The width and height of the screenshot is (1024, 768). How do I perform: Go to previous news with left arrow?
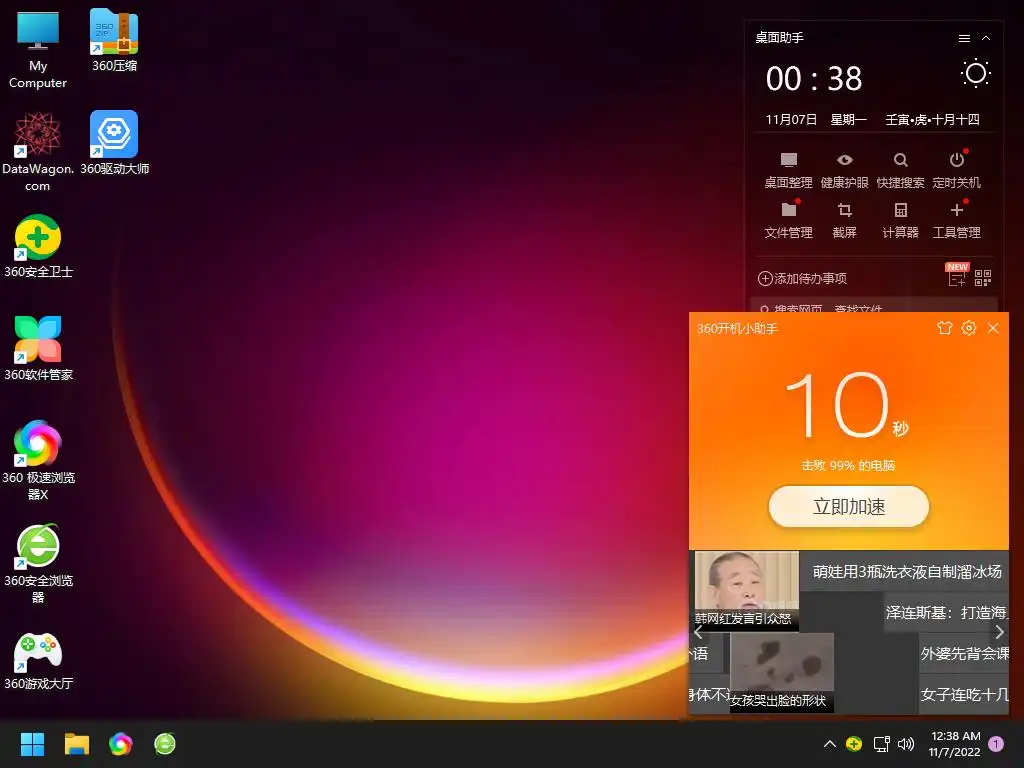tap(698, 632)
